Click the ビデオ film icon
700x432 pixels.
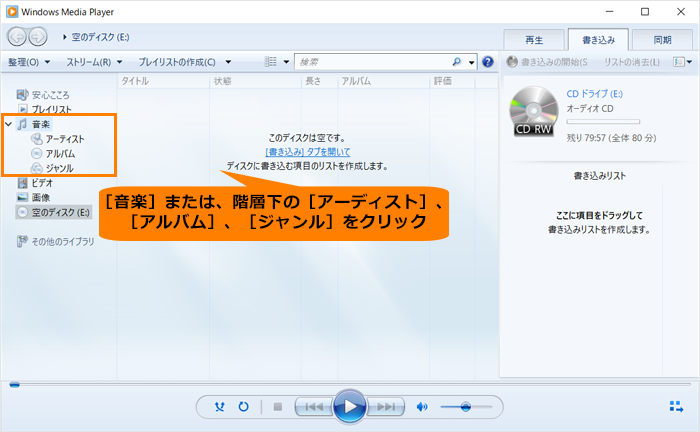[22, 183]
